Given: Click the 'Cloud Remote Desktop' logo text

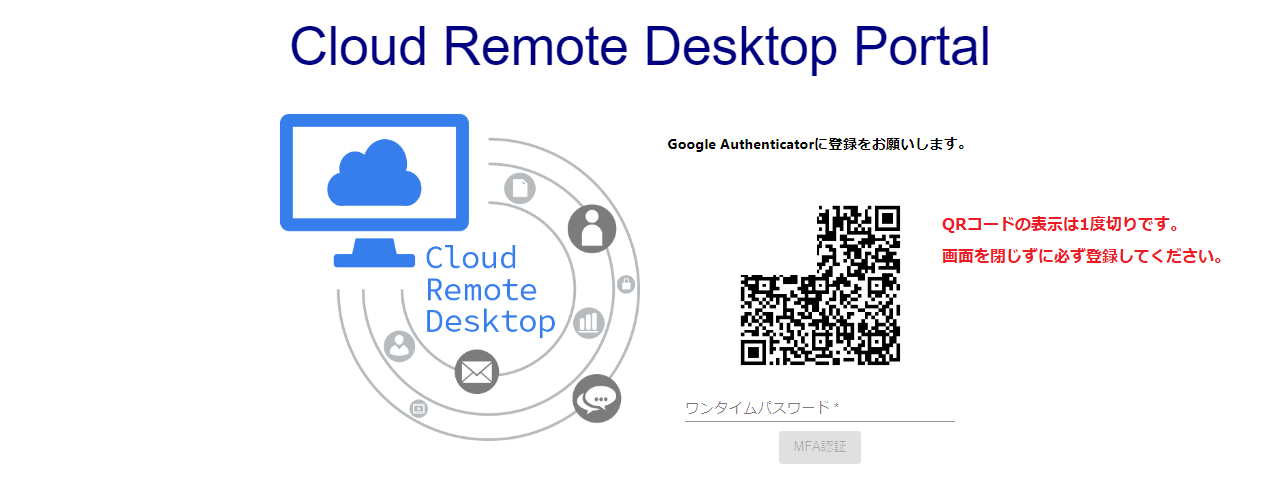Looking at the screenshot, I should point(490,290).
